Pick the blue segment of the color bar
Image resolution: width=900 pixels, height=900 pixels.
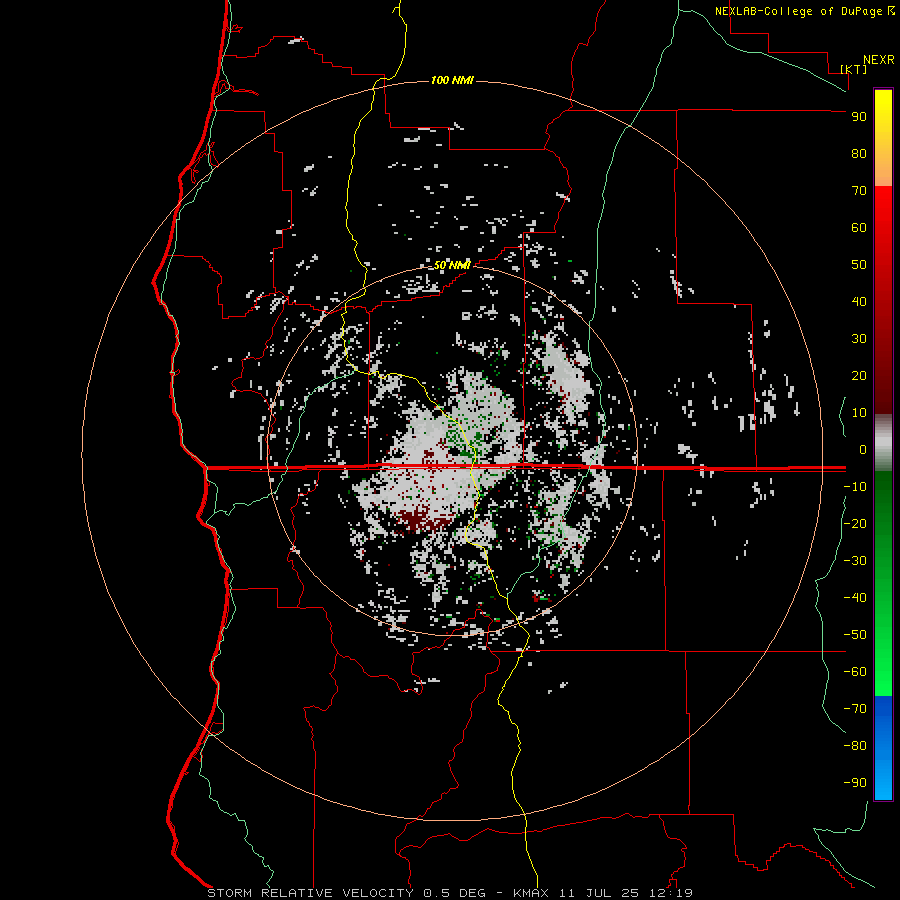pyautogui.click(x=883, y=748)
